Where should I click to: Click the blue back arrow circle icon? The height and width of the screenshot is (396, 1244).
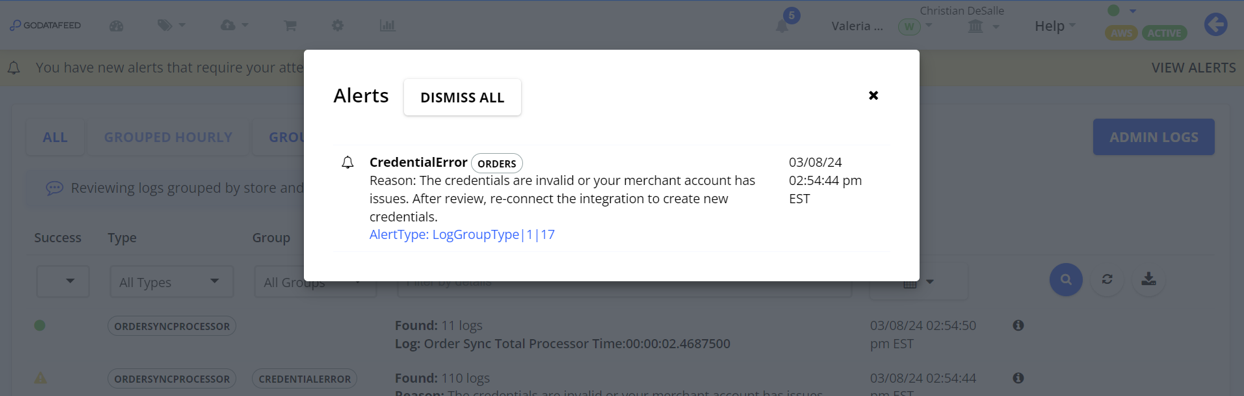coord(1216,24)
